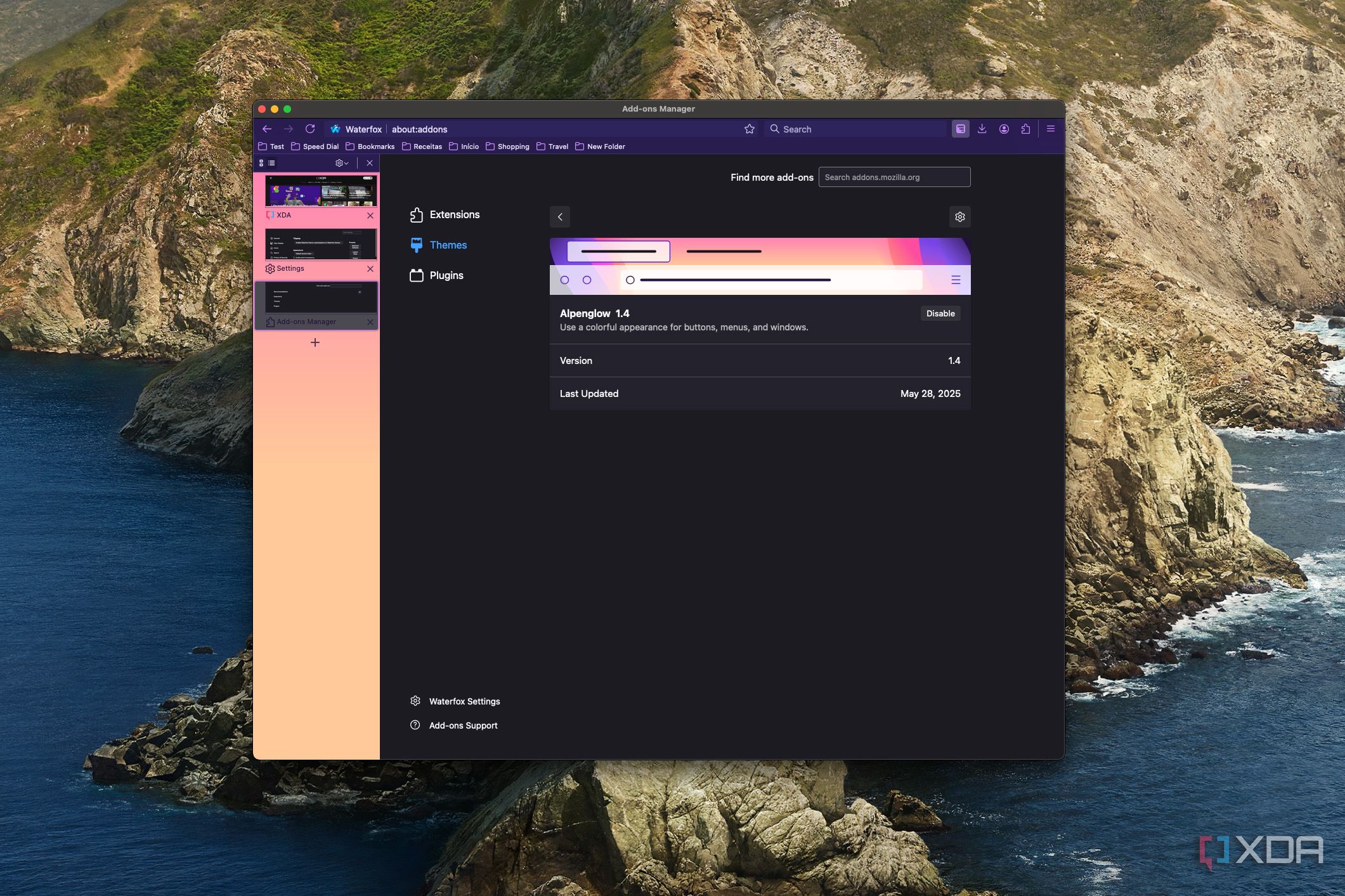The height and width of the screenshot is (896, 1345).
Task: Open the Add-ons Support link
Action: coord(463,725)
